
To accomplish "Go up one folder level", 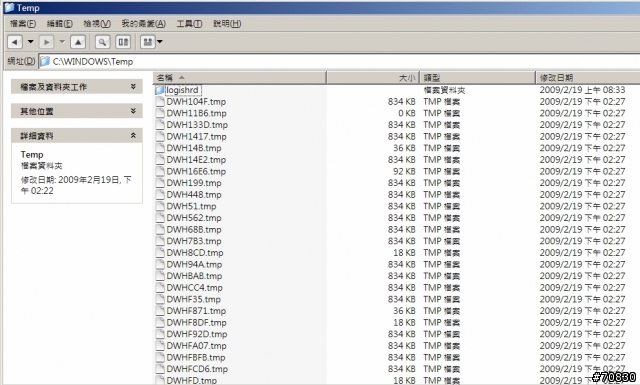I will pyautogui.click(x=78, y=42).
